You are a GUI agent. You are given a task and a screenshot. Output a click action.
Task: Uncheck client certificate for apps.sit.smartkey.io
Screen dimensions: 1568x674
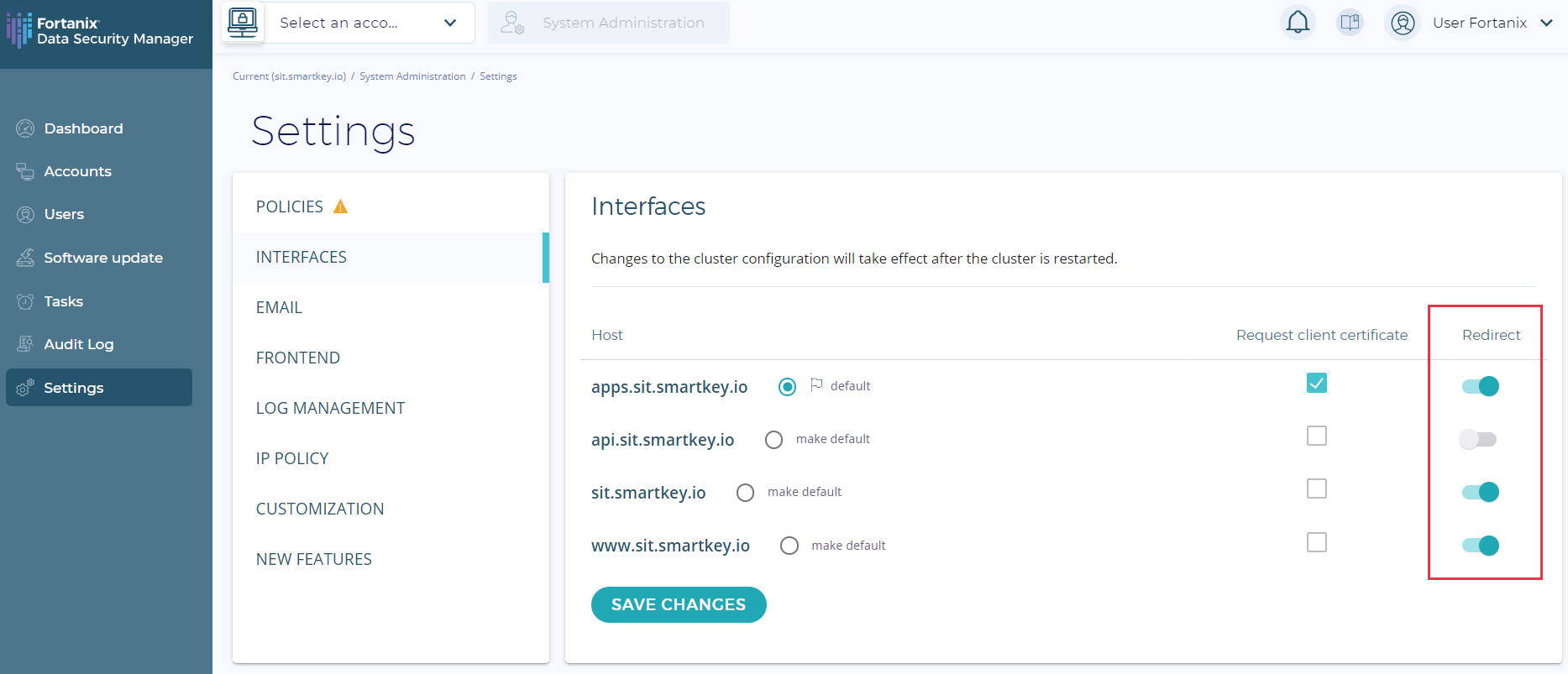(1316, 383)
